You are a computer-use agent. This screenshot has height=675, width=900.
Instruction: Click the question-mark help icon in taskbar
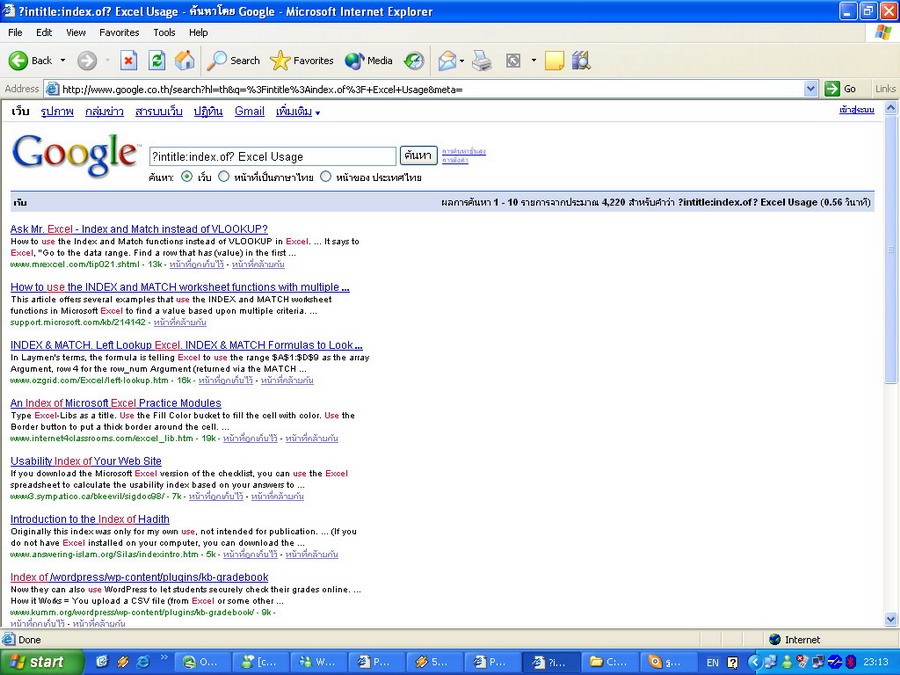click(x=732, y=662)
